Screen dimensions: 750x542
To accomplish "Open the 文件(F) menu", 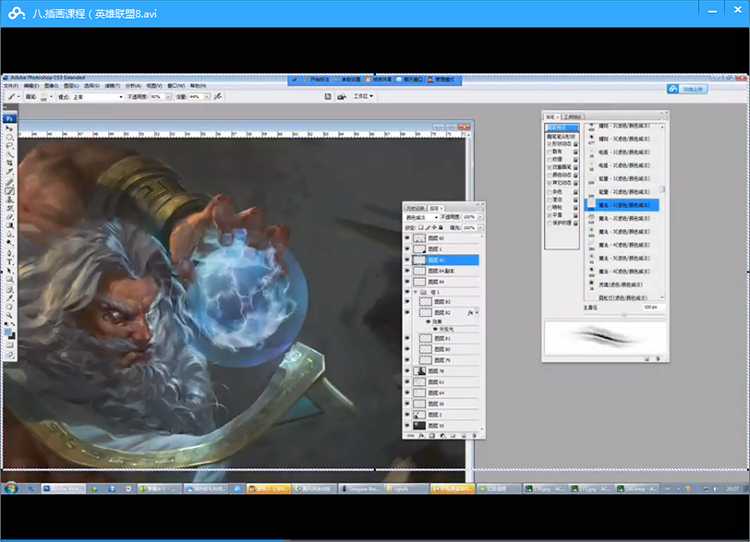I will click(x=11, y=86).
